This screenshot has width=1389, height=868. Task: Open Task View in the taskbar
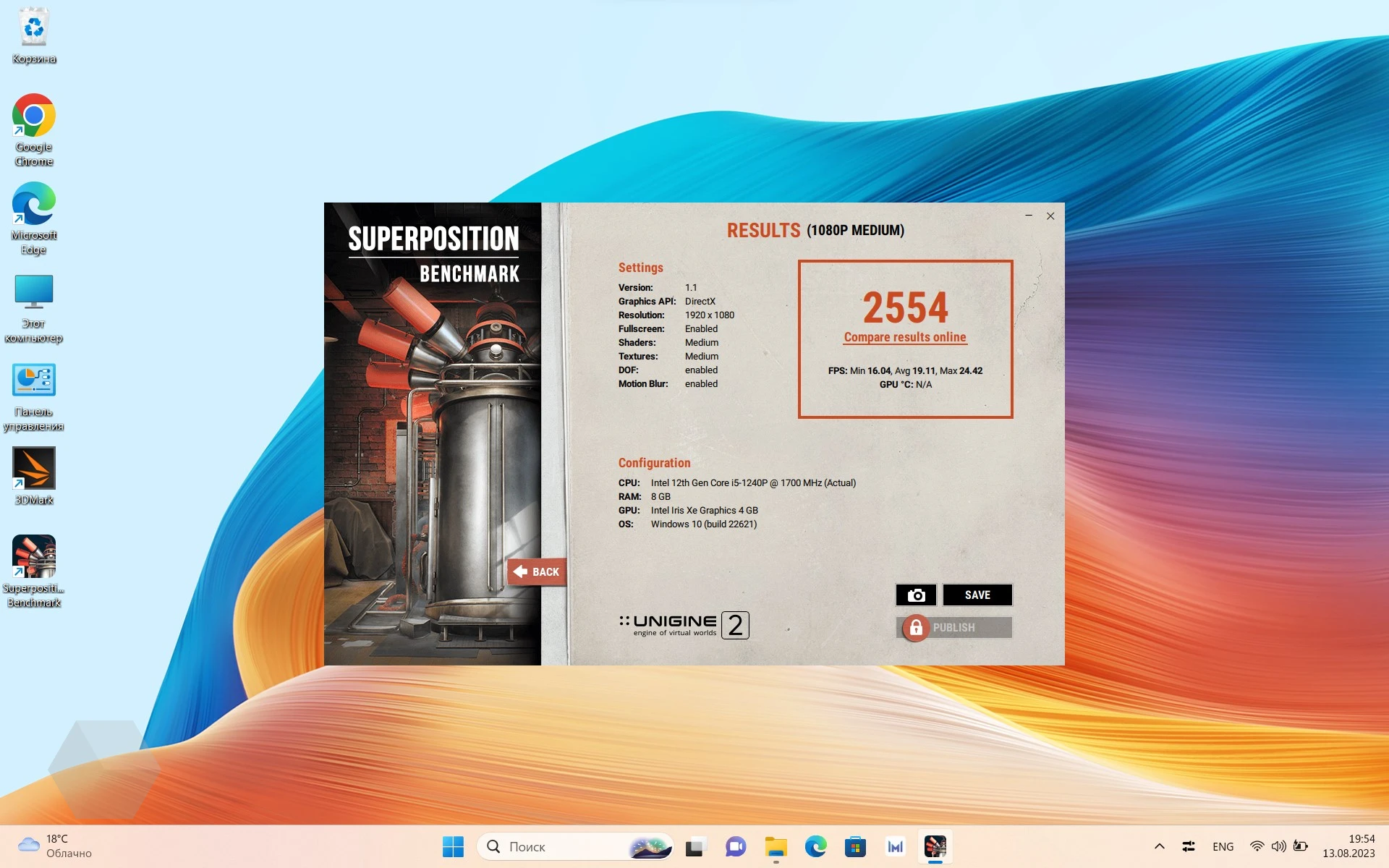[695, 846]
